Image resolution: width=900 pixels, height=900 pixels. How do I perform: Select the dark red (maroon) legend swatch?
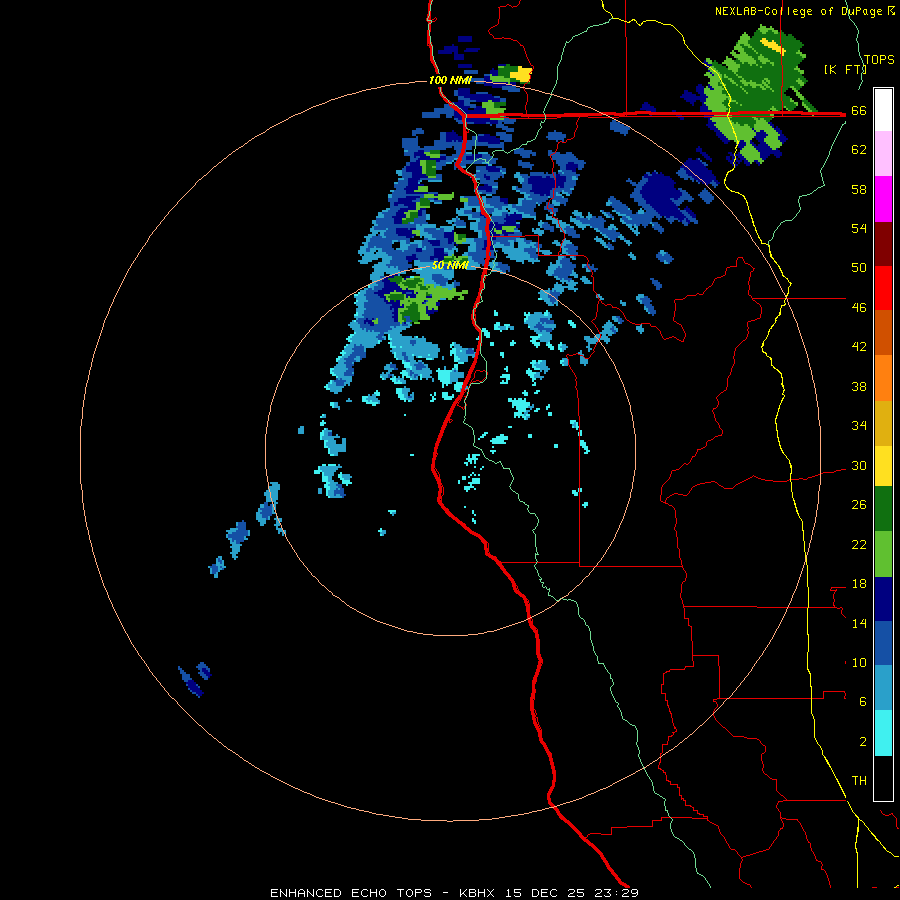[883, 243]
